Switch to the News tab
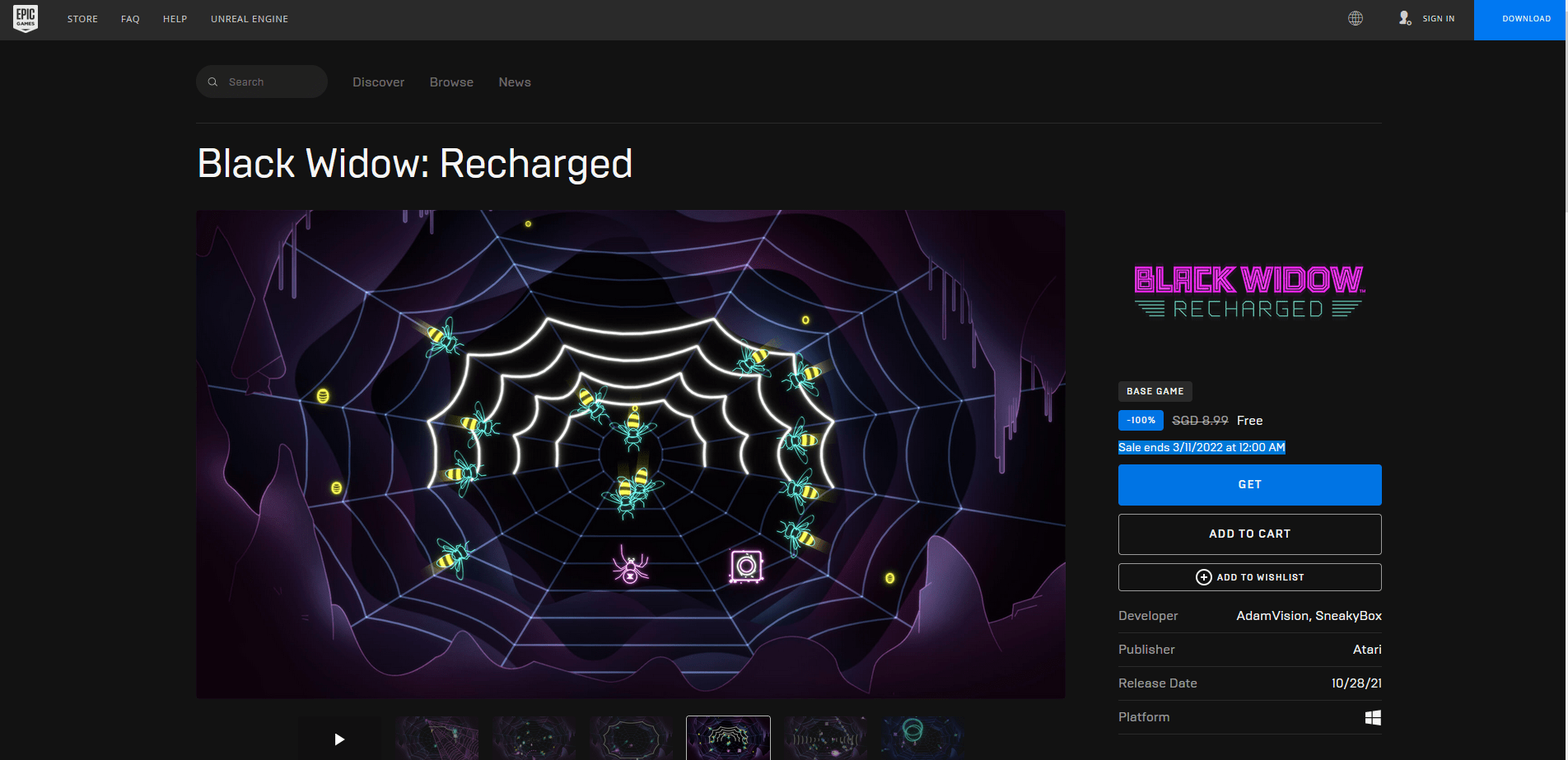1568x760 pixels. 515,82
